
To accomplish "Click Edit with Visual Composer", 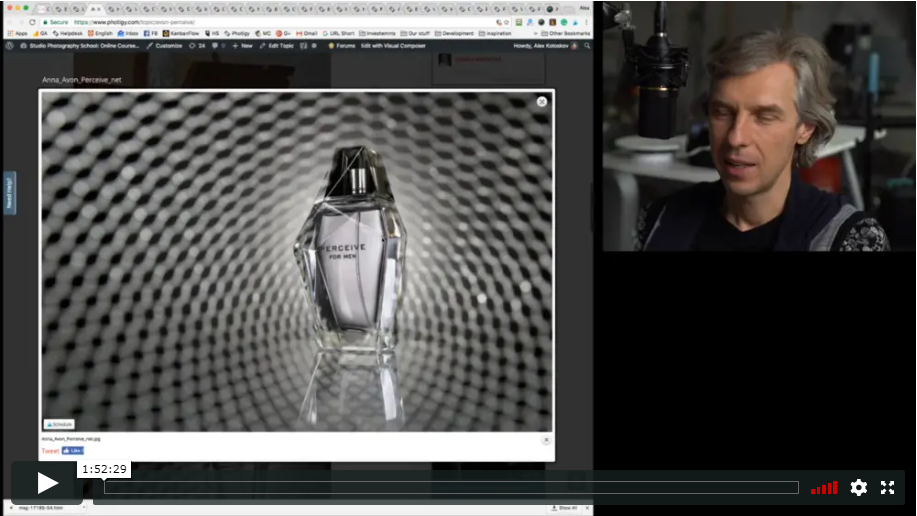I will click(393, 46).
